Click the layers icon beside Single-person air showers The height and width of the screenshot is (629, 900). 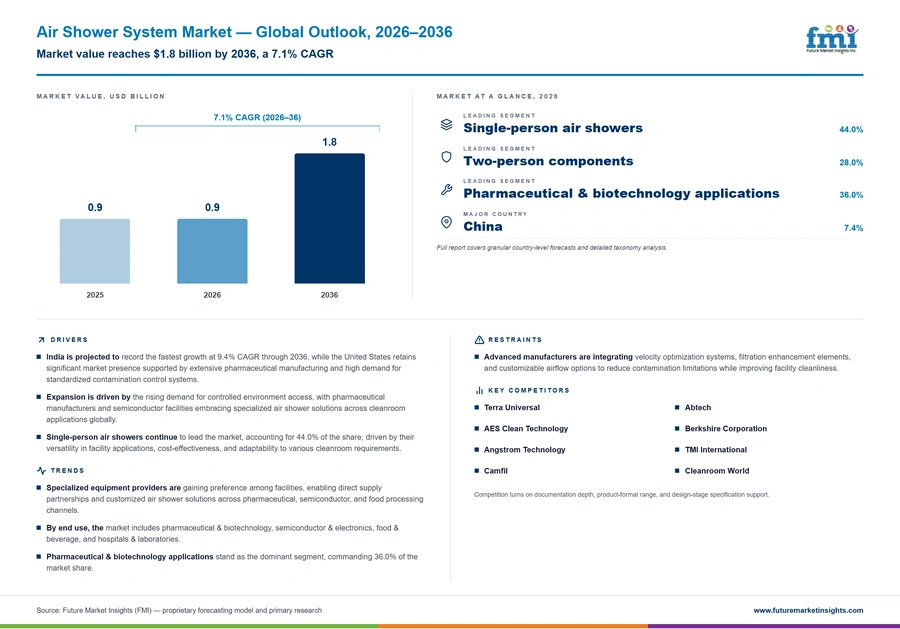pyautogui.click(x=447, y=125)
